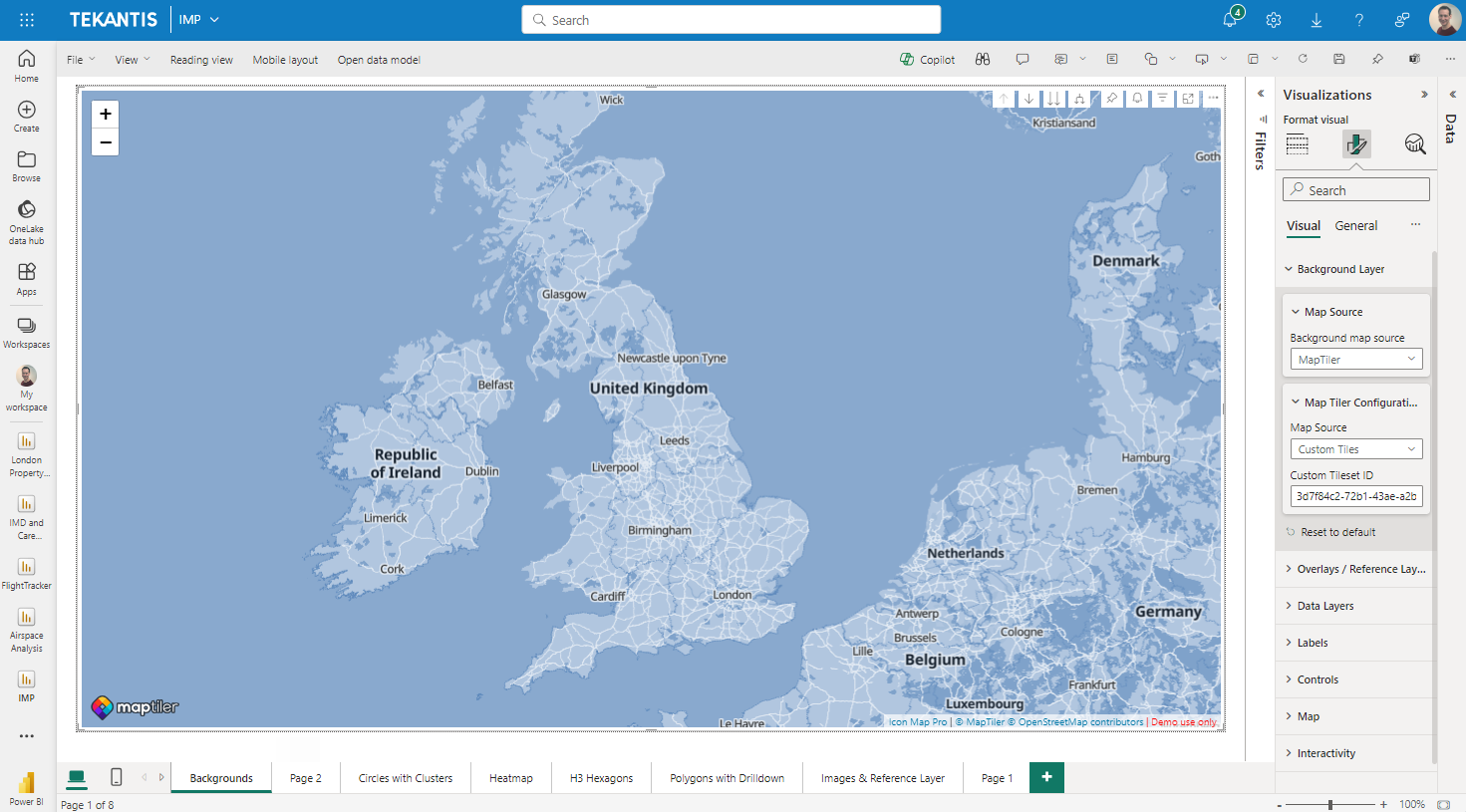Viewport: 1466px width, 812px height.
Task: Select the Format visual paint roller icon
Action: pyautogui.click(x=1355, y=143)
